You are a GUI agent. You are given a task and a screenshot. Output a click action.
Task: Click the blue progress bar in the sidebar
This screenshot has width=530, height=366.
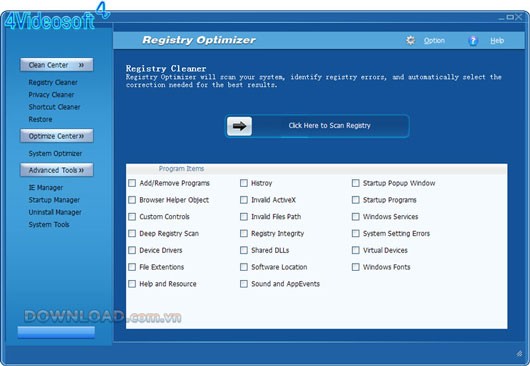click(56, 332)
